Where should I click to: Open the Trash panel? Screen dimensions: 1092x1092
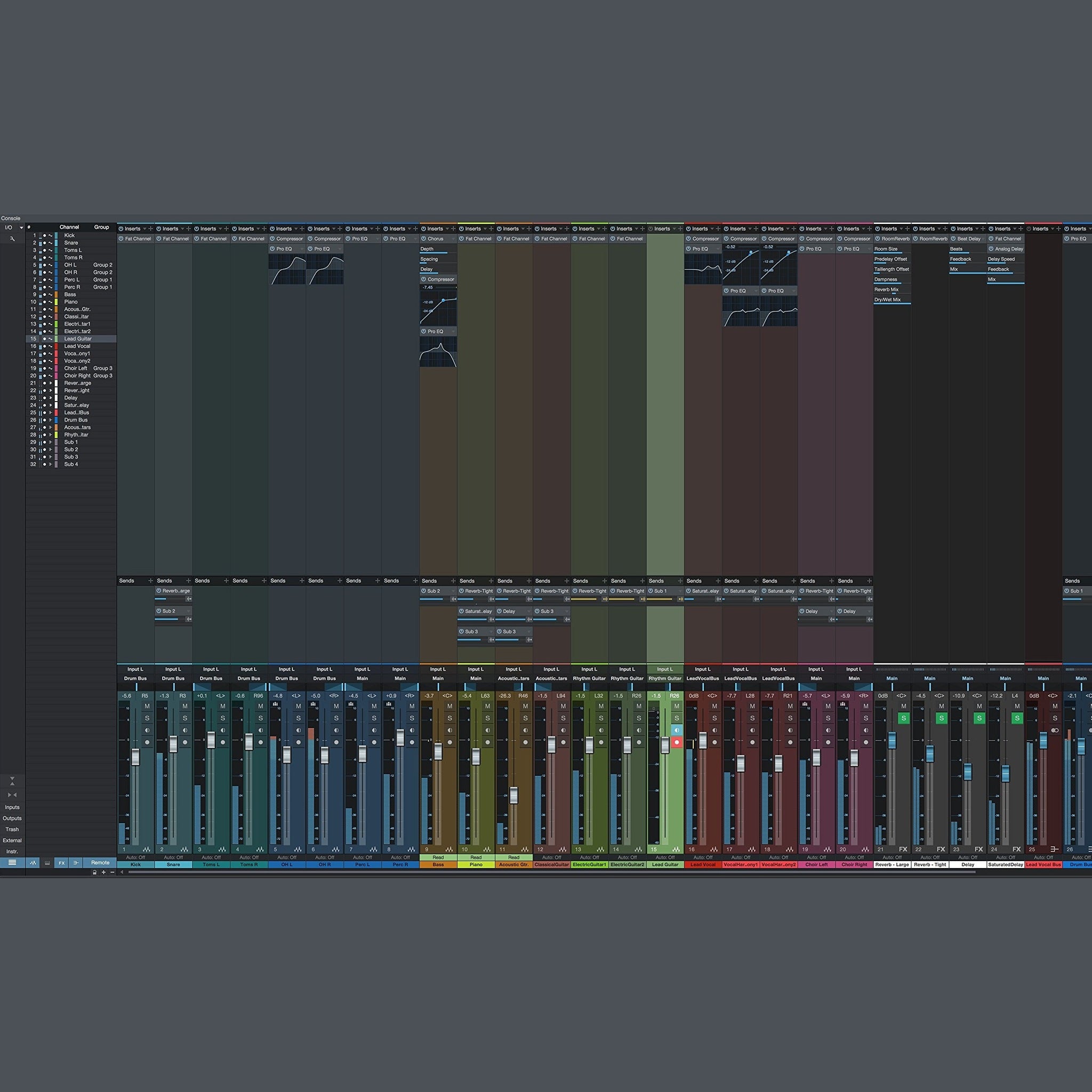[12, 829]
